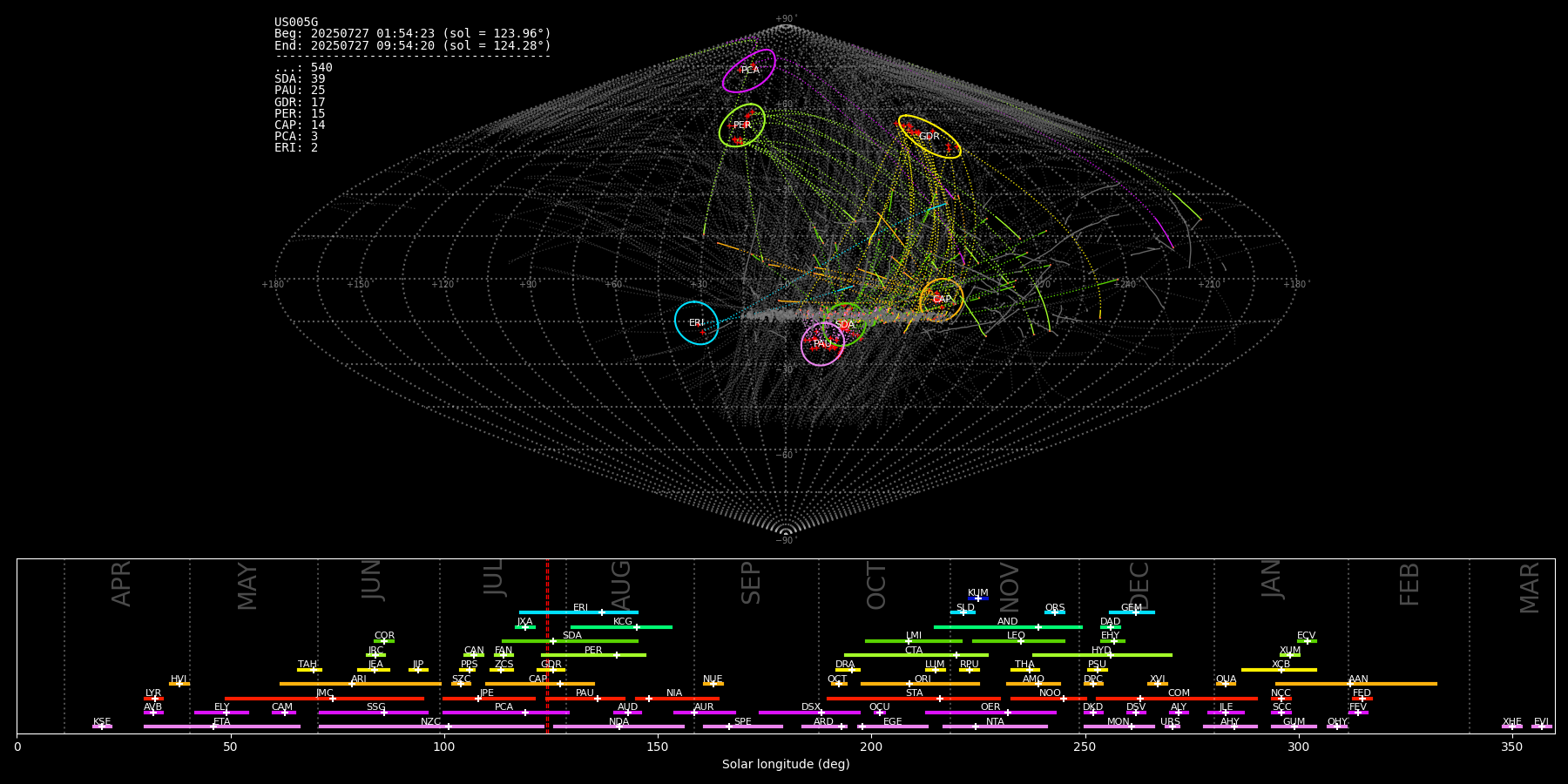1568x784 pixels.
Task: Click the KUM shower bar in timeline
Action: pyautogui.click(x=978, y=598)
